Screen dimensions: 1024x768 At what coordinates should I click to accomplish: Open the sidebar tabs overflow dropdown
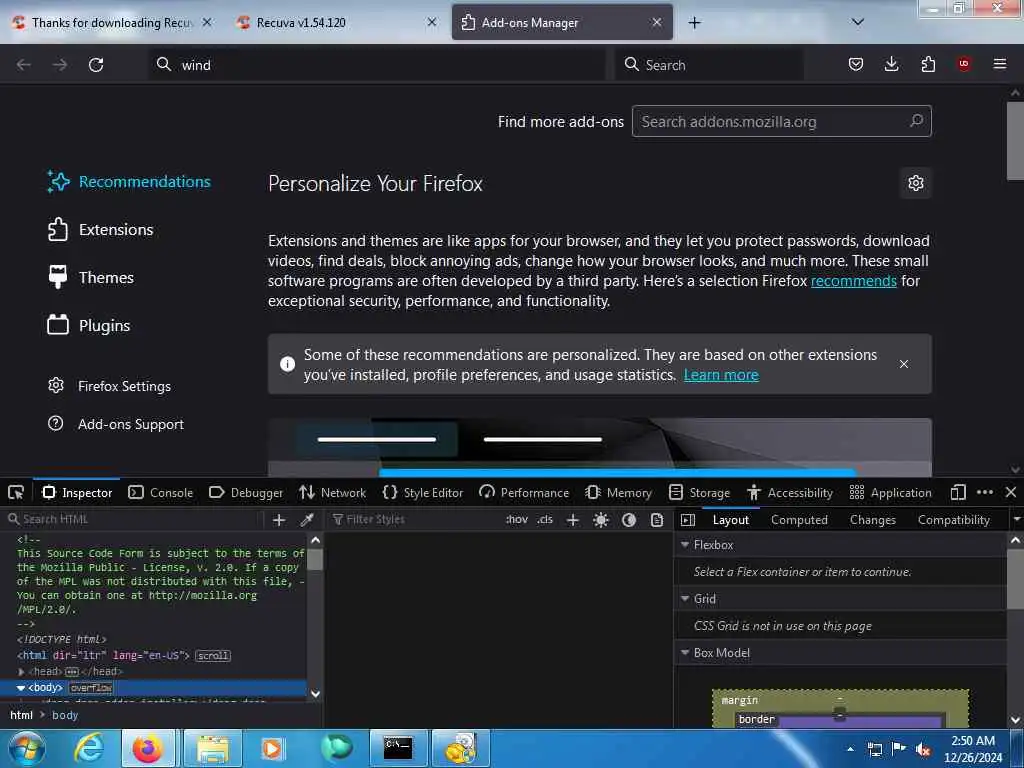click(1016, 520)
